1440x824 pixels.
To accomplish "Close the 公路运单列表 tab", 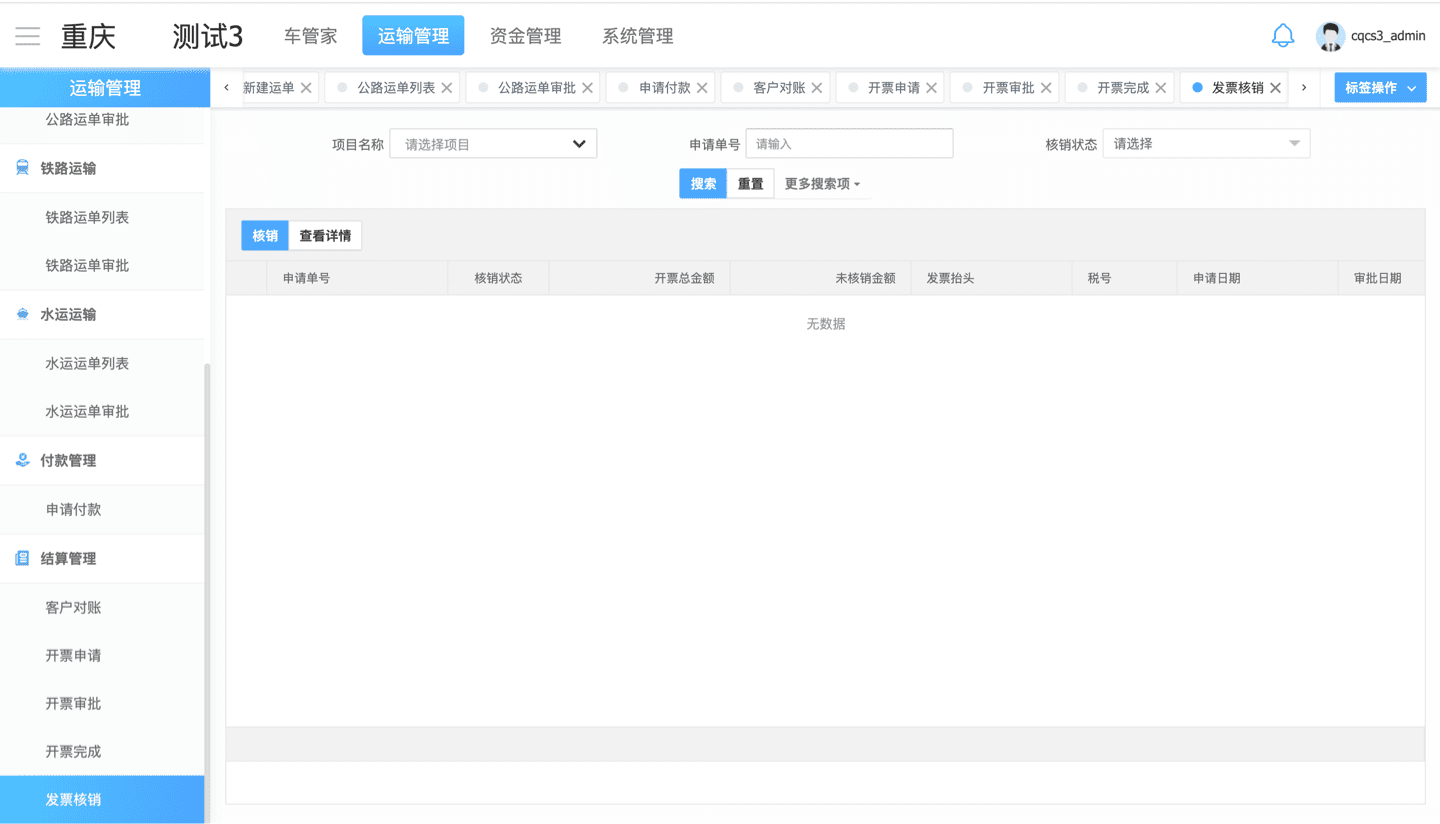I will (x=447, y=88).
